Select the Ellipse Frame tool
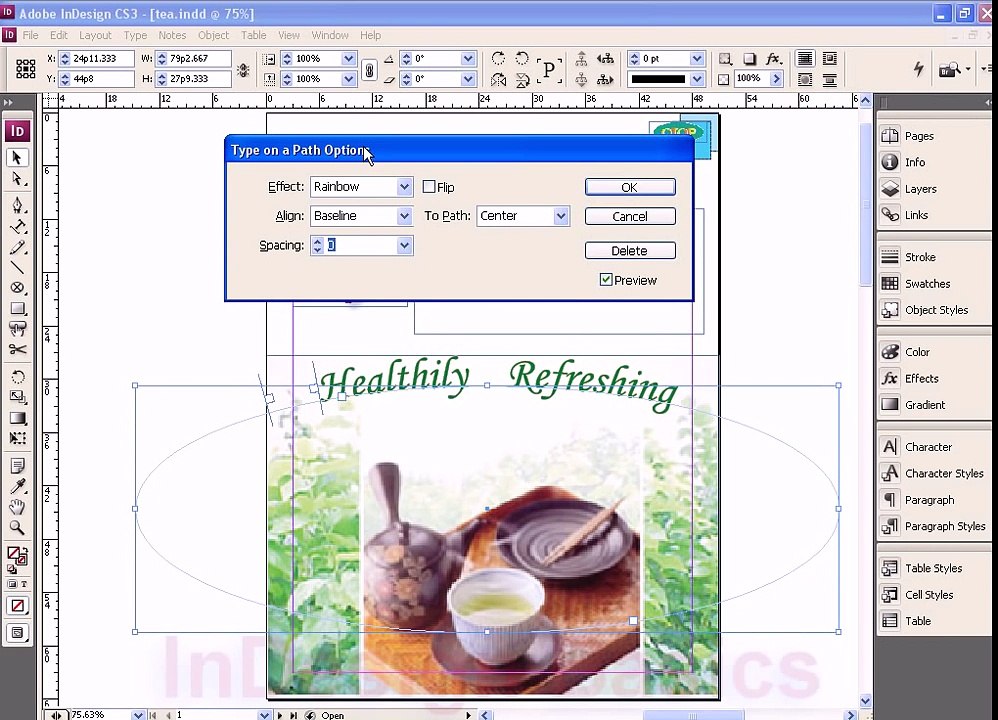 (17, 288)
